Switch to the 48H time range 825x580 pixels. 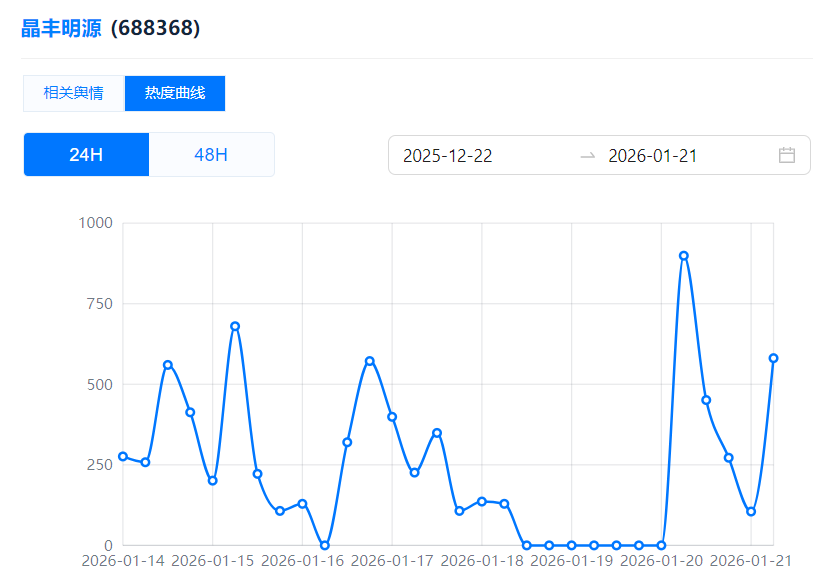(211, 155)
